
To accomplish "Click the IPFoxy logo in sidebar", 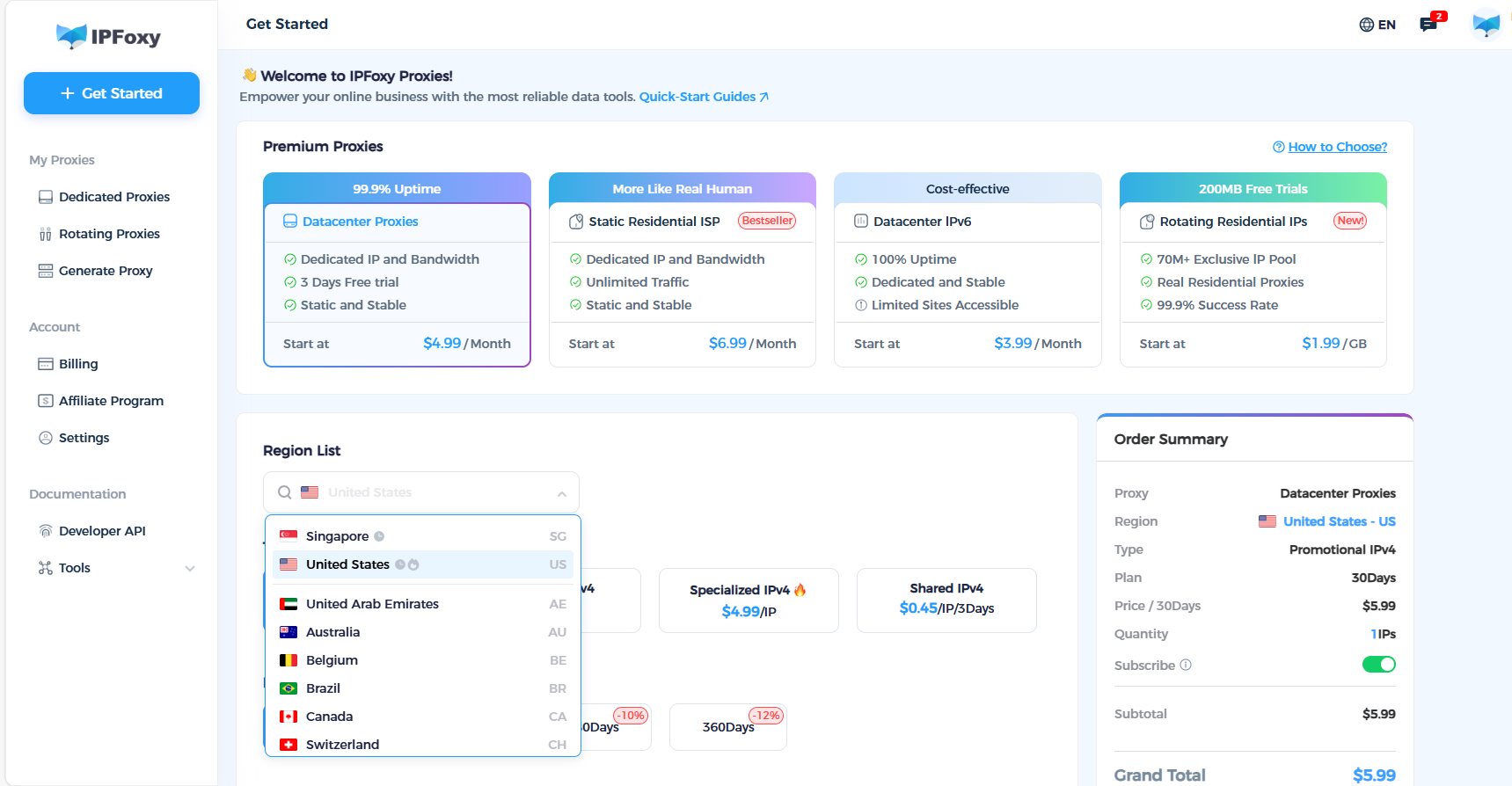I will click(x=108, y=37).
